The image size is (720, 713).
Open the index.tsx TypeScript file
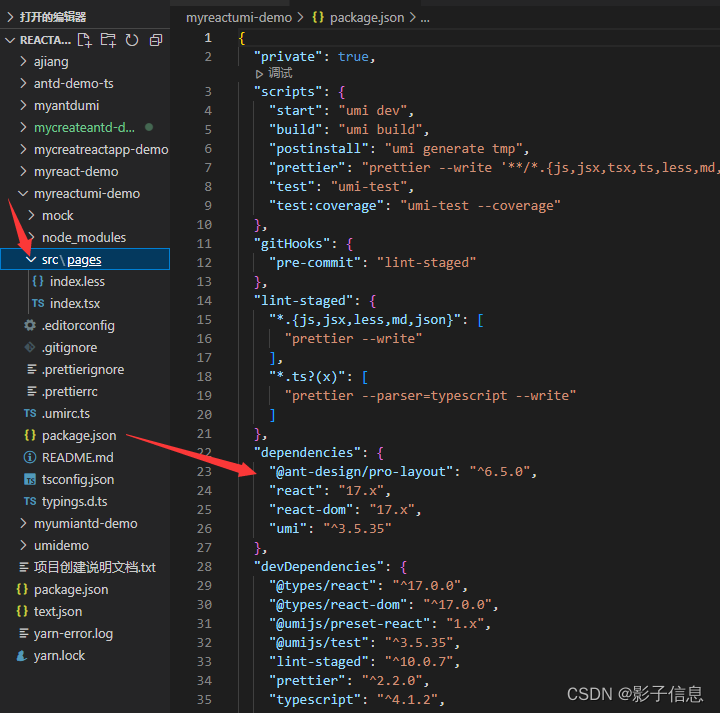click(x=75, y=304)
